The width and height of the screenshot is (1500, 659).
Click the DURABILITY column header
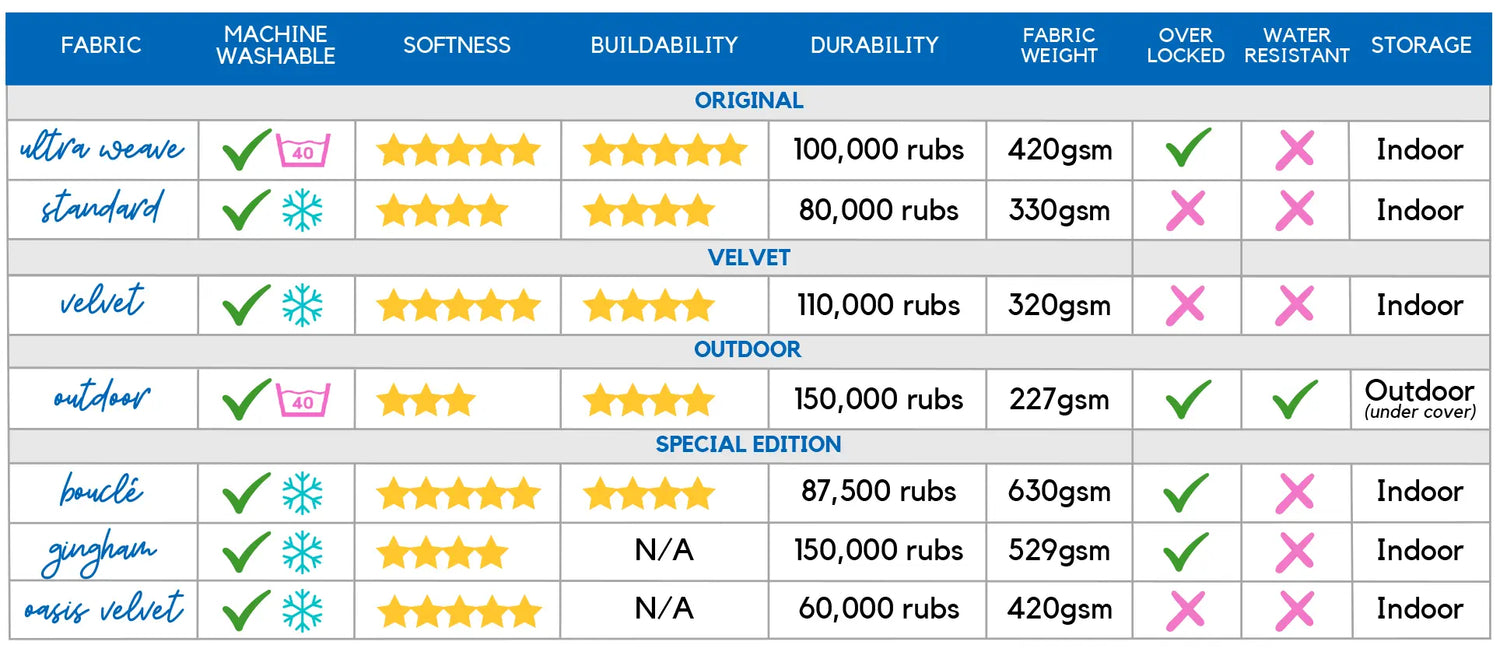(x=875, y=45)
